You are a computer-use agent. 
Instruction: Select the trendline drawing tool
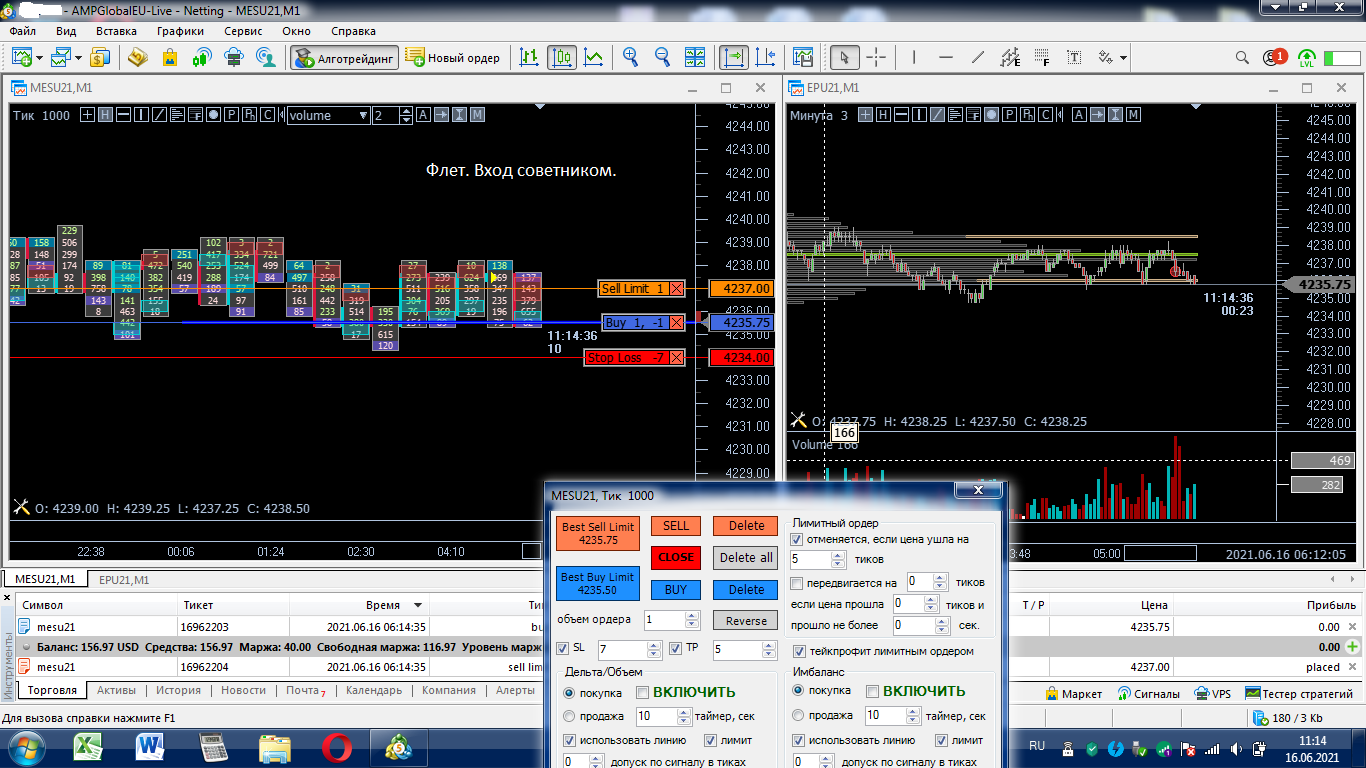click(x=978, y=58)
